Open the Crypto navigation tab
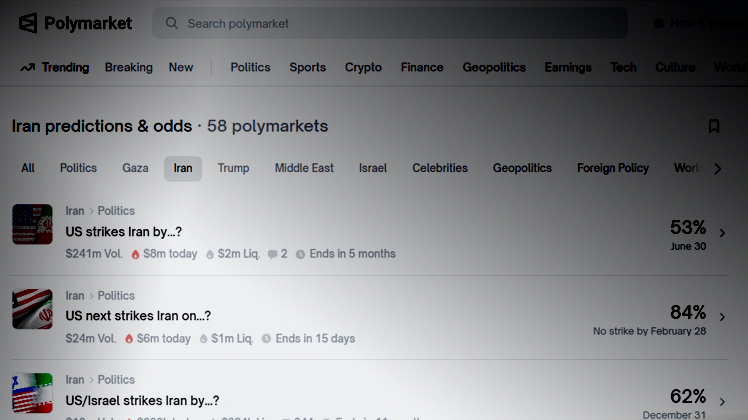 point(363,67)
